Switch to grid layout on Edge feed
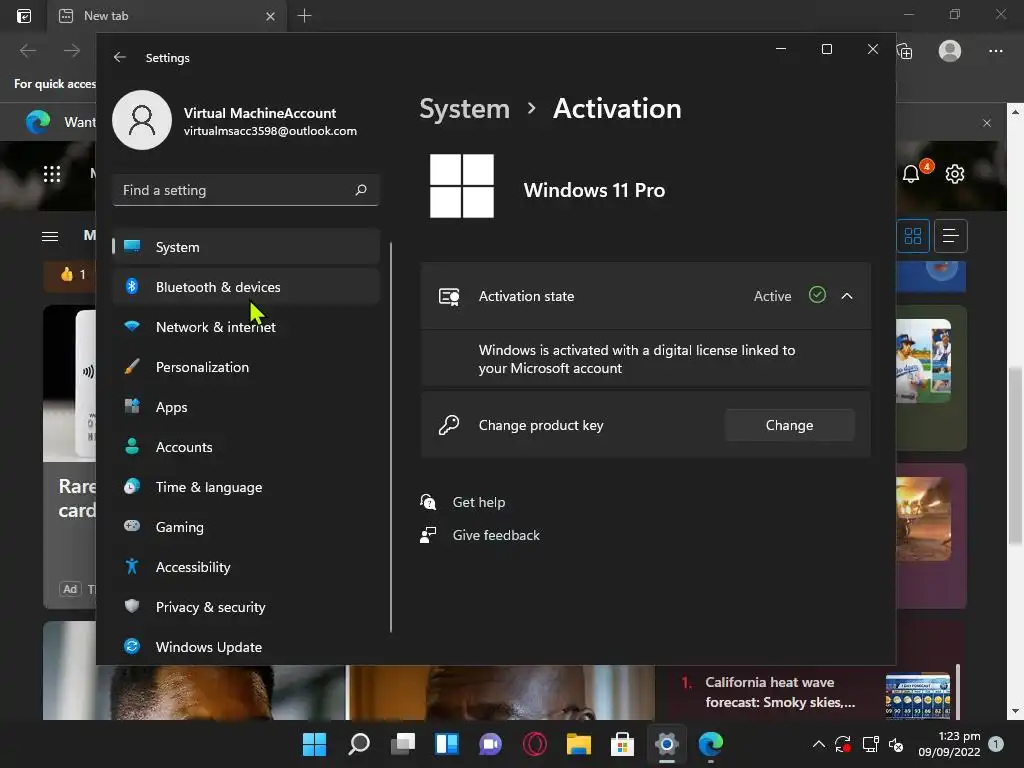Image resolution: width=1024 pixels, height=768 pixels. click(913, 236)
